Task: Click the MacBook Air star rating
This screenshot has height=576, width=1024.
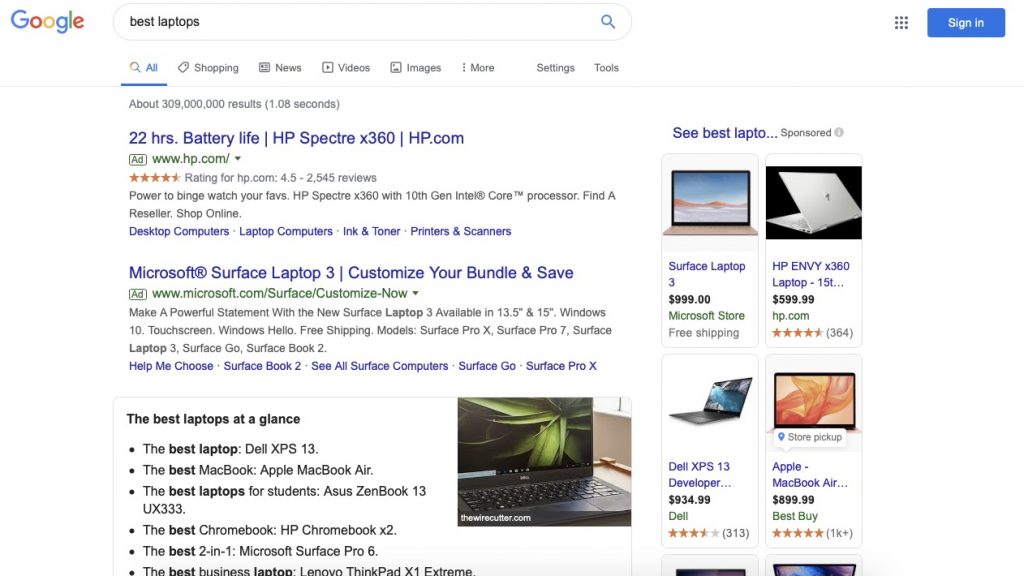Action: [797, 533]
